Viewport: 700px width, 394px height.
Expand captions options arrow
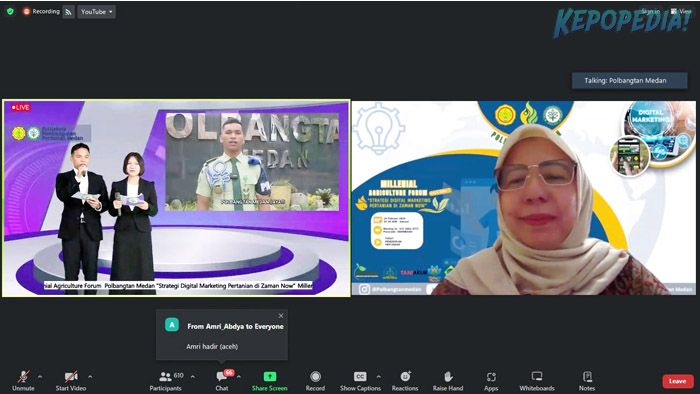point(379,377)
